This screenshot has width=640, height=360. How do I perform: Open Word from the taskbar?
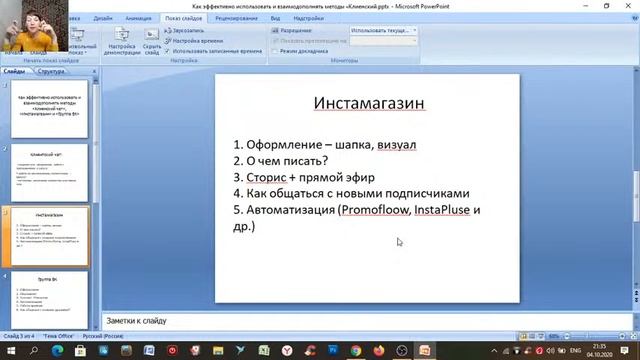pos(149,351)
